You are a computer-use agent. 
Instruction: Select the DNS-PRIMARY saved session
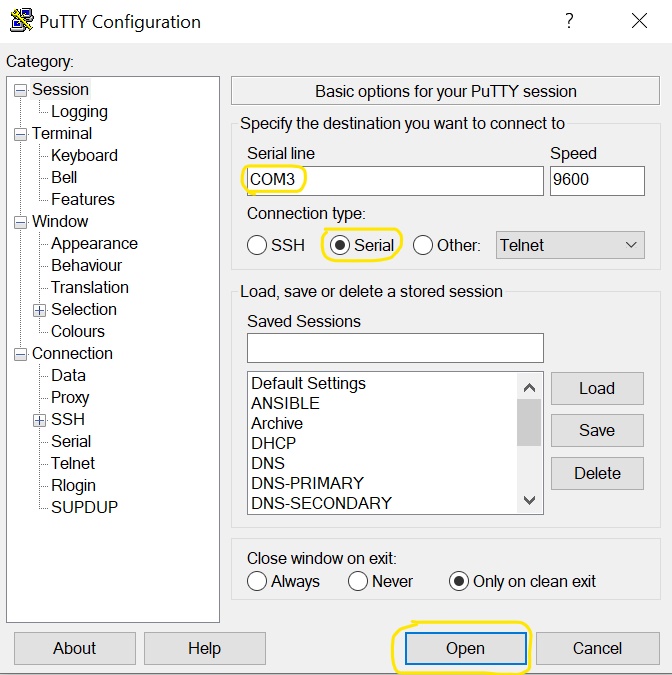(x=307, y=483)
